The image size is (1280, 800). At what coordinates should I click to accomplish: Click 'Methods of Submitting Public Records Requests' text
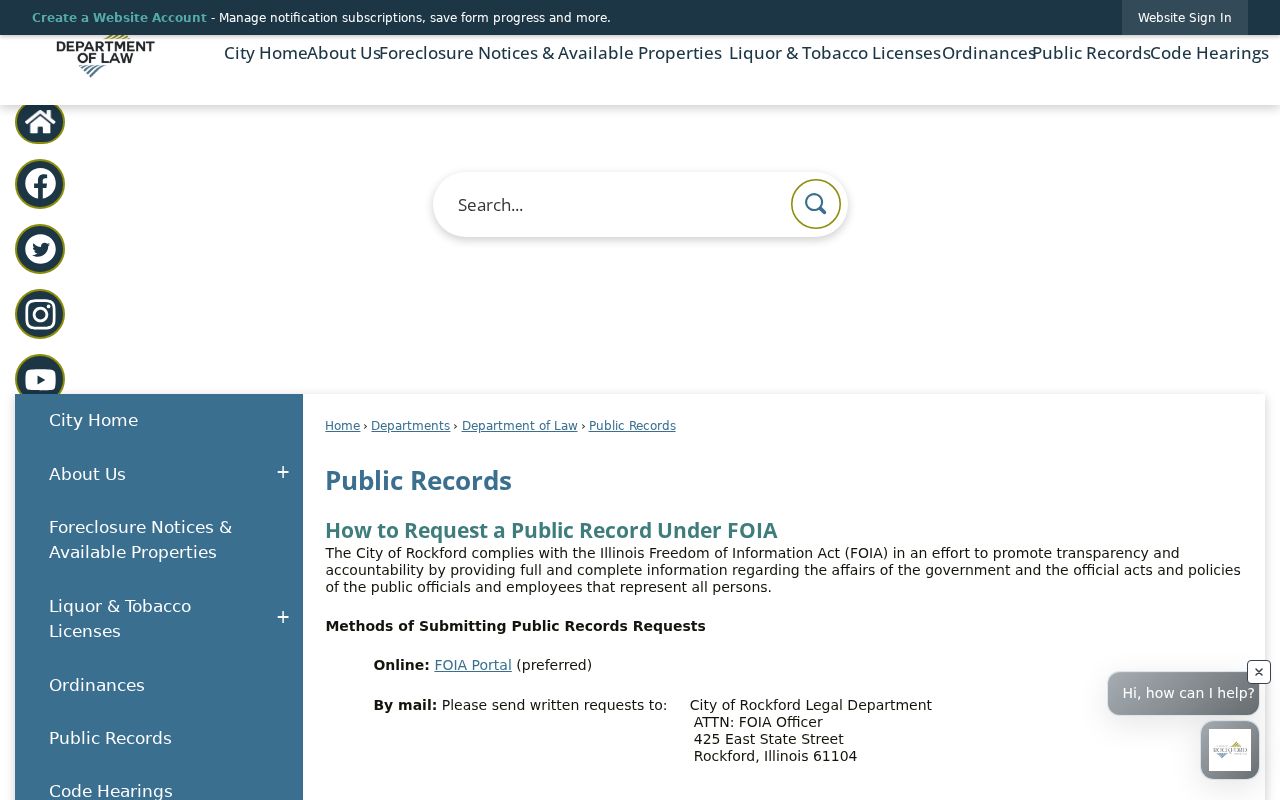(515, 626)
